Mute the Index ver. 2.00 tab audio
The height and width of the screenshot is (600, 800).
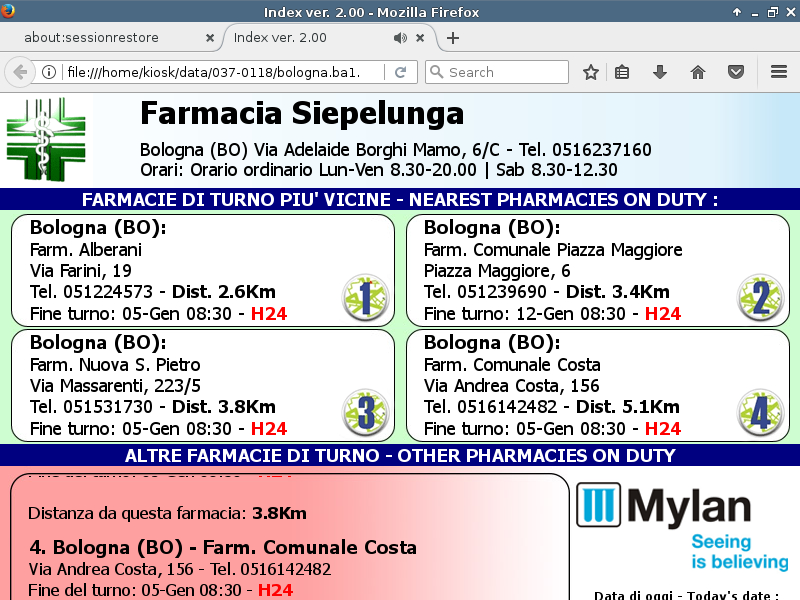tap(400, 38)
